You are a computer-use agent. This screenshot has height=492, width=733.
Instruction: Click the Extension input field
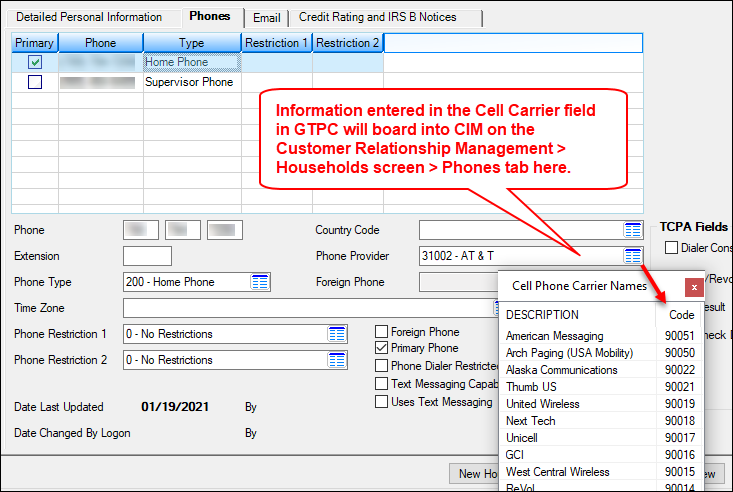[x=147, y=256]
